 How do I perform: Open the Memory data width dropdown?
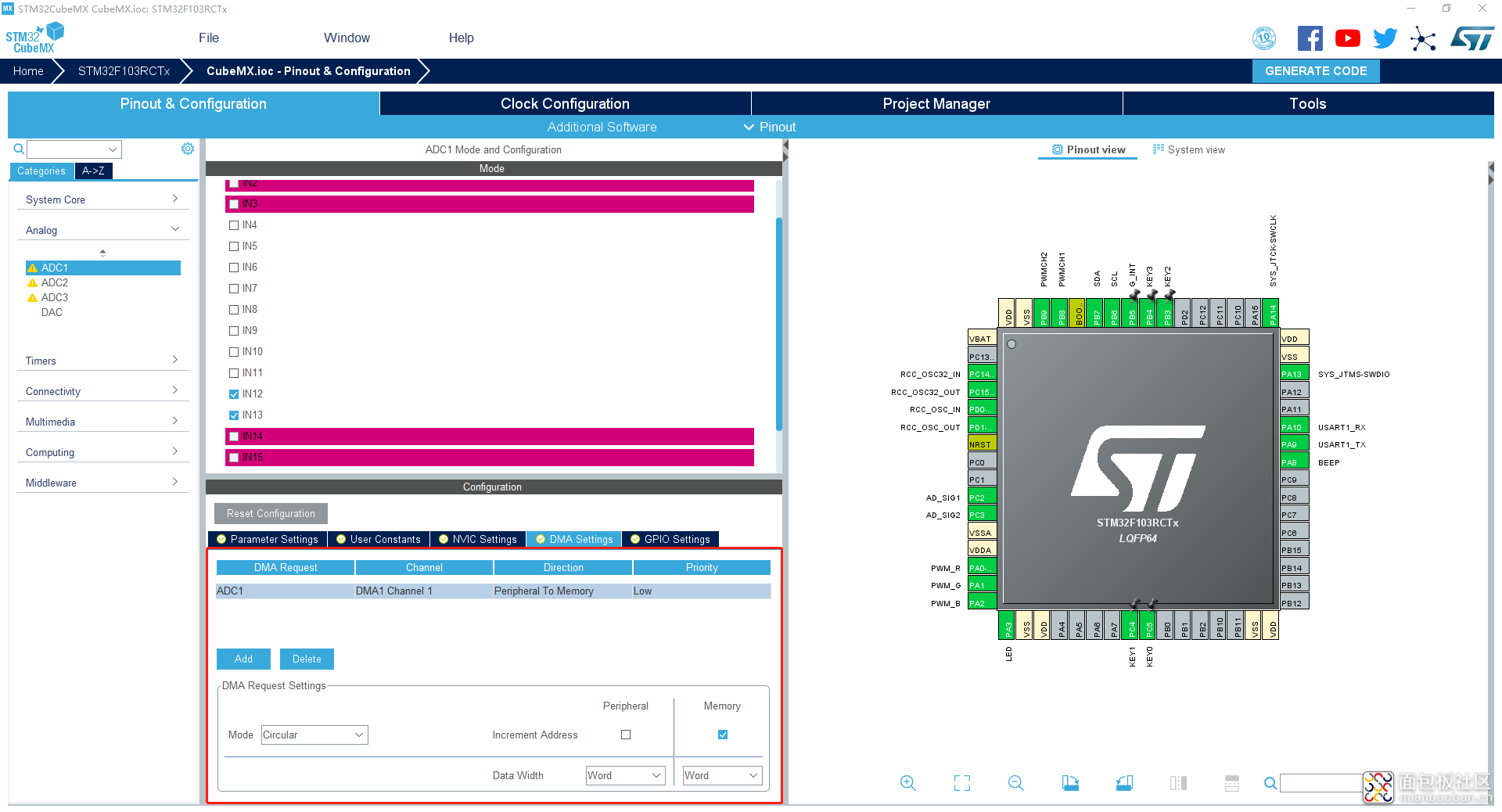coord(723,775)
